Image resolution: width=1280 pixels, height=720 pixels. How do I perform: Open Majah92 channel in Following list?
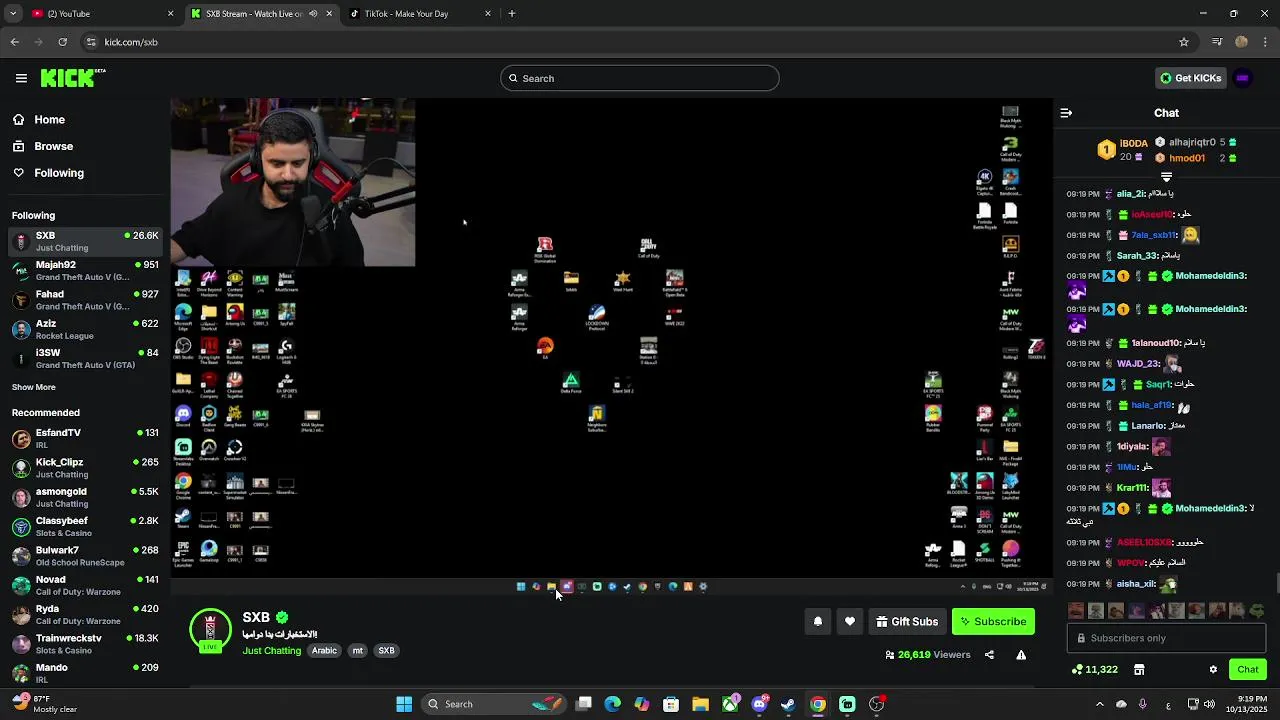click(x=85, y=271)
